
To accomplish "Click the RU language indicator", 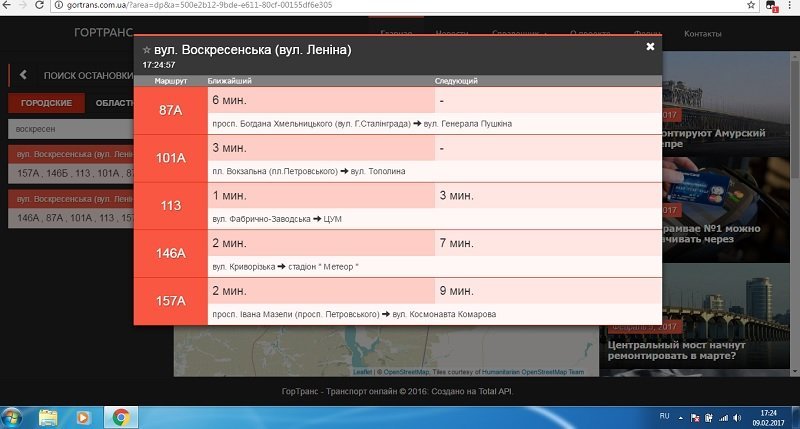I will click(664, 416).
